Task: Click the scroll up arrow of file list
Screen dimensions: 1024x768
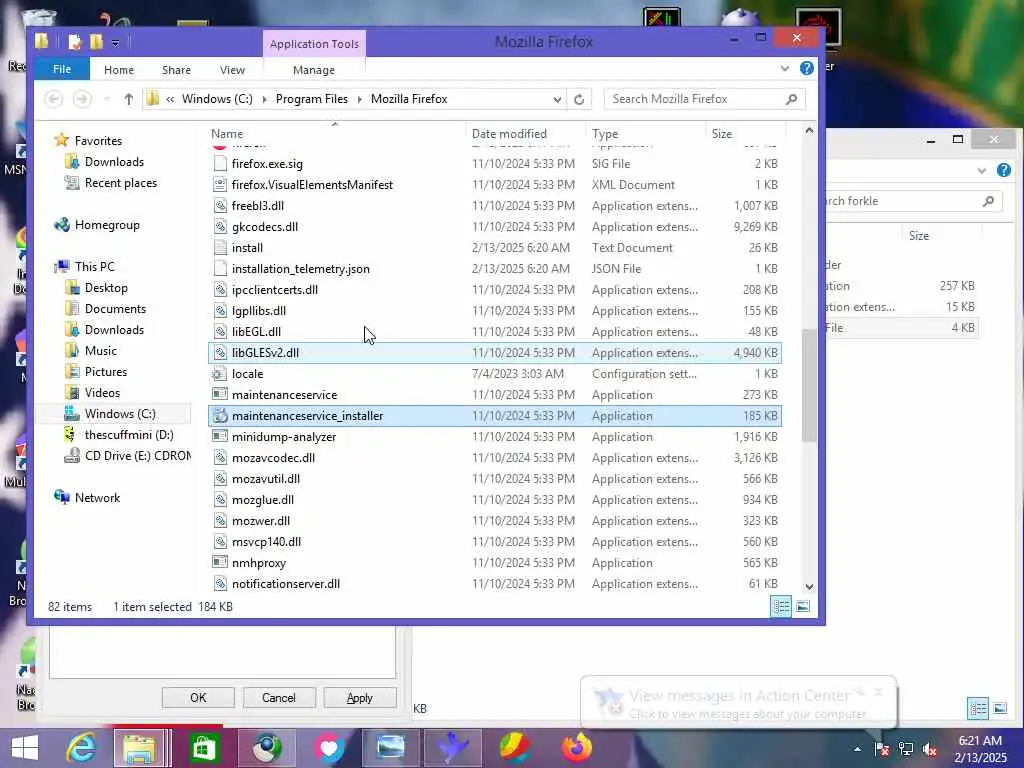Action: 809,130
